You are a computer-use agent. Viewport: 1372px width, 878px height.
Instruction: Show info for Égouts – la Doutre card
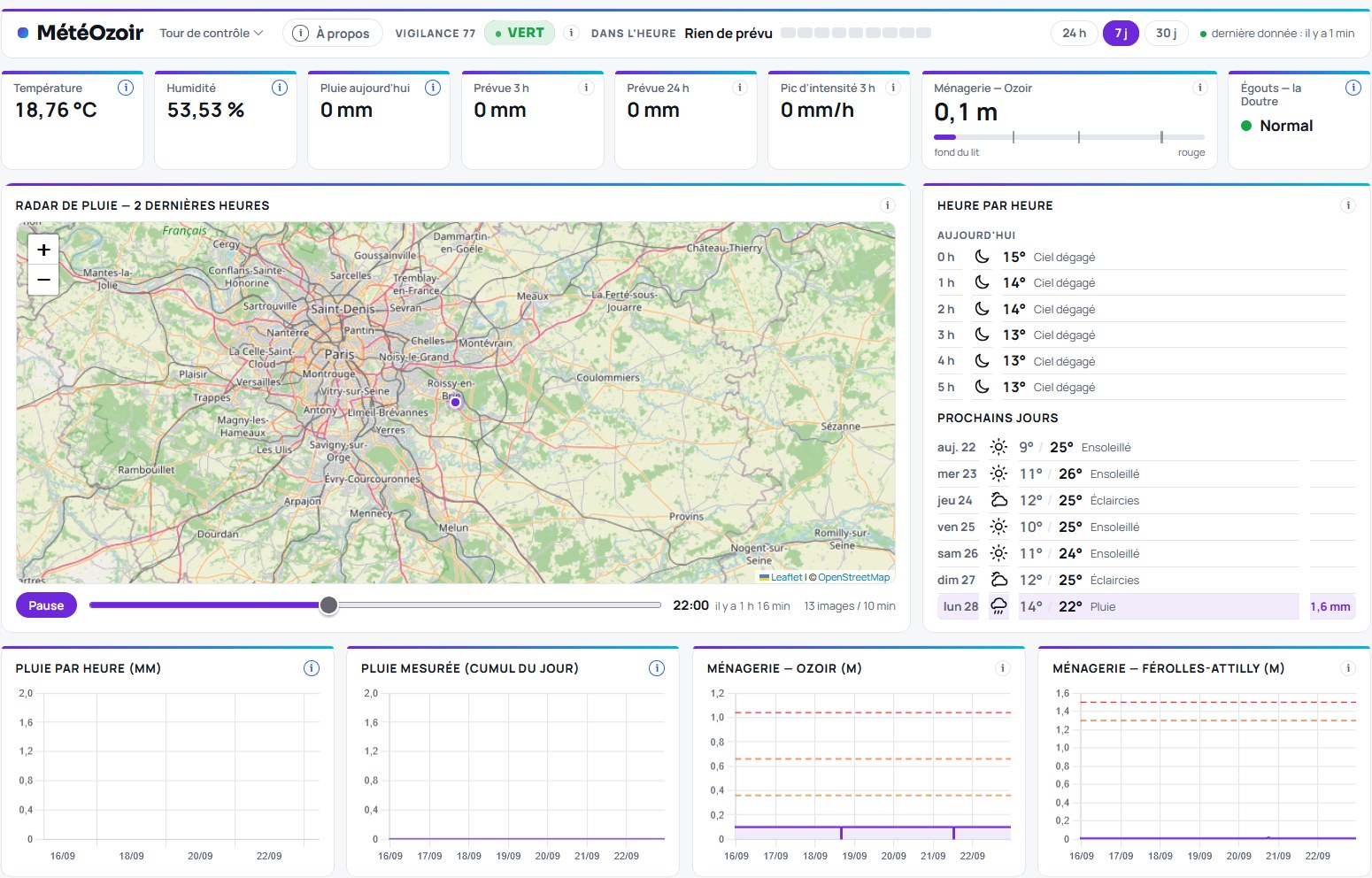point(1353,88)
